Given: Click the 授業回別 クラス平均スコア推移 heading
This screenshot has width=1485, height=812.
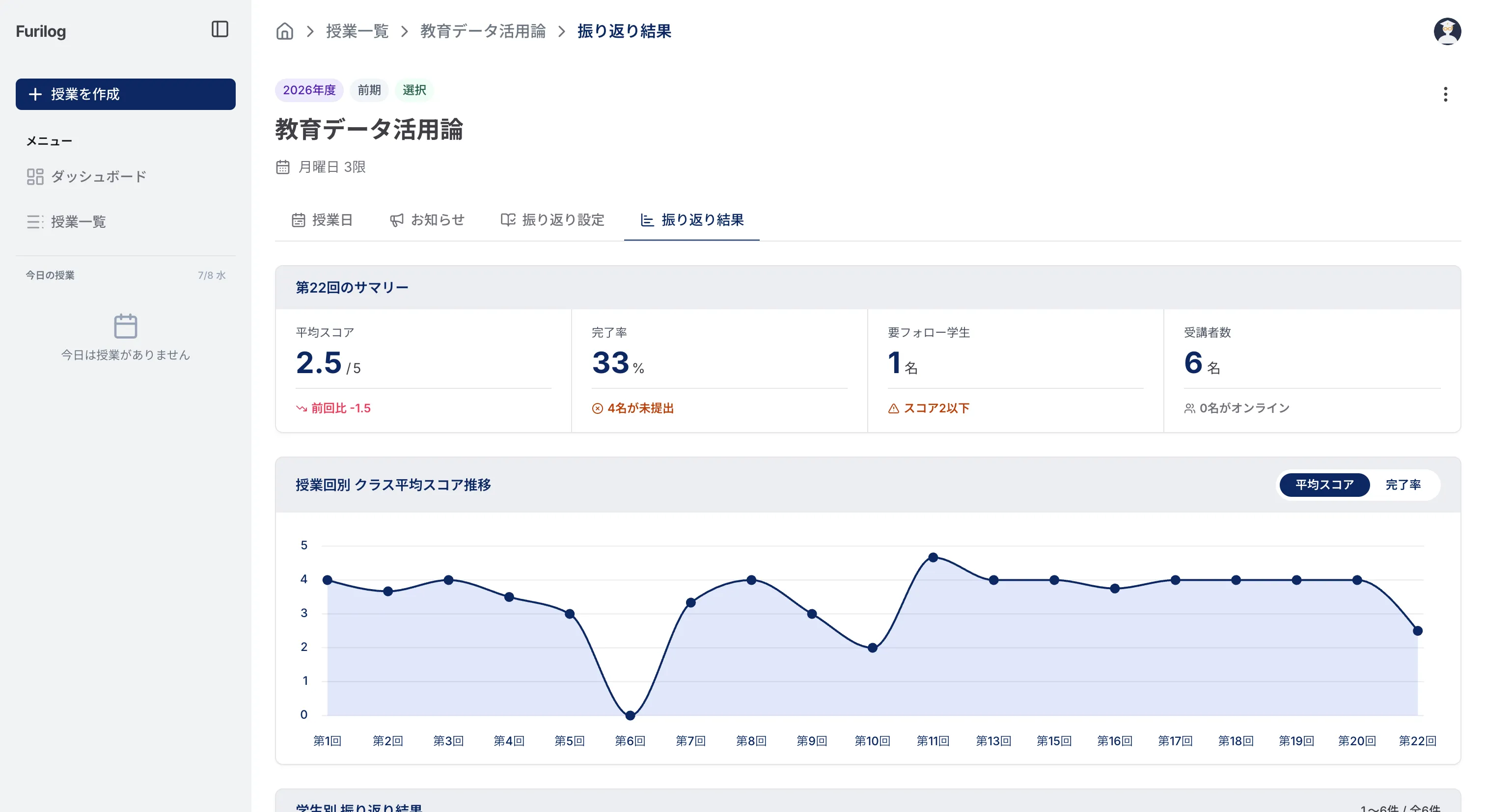Looking at the screenshot, I should (393, 485).
